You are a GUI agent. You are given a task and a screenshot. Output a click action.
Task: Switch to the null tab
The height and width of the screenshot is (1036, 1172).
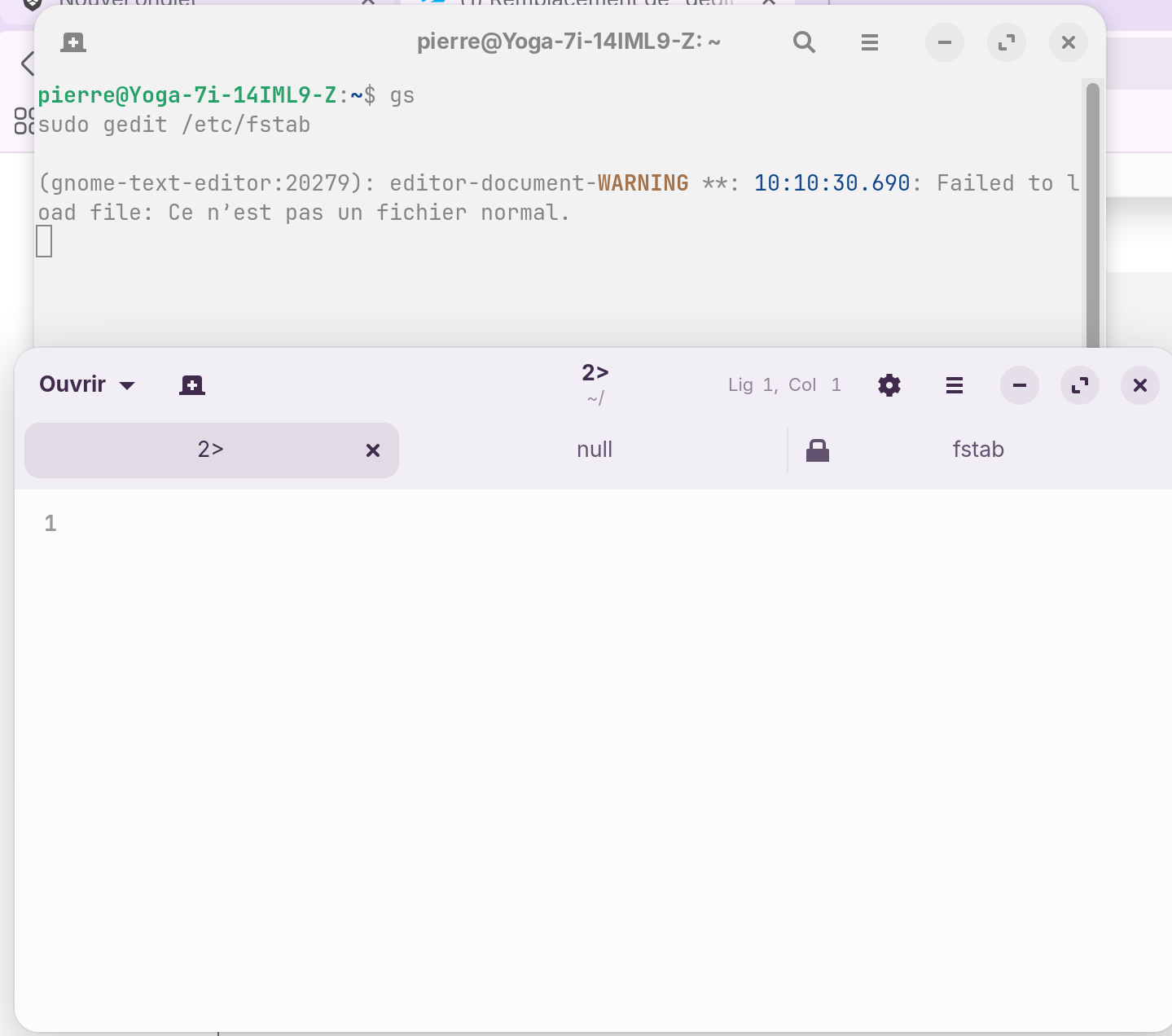click(x=595, y=450)
